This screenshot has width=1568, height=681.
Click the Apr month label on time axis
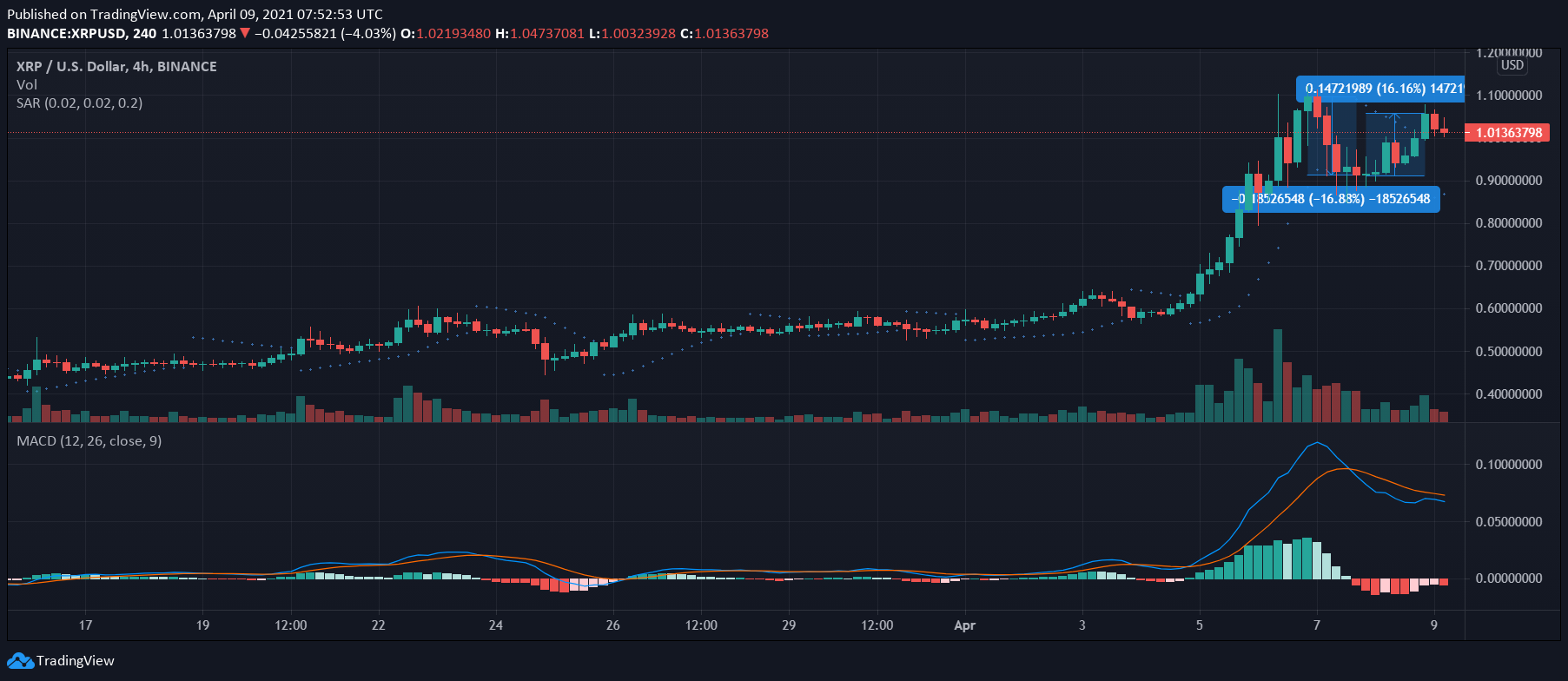[964, 625]
